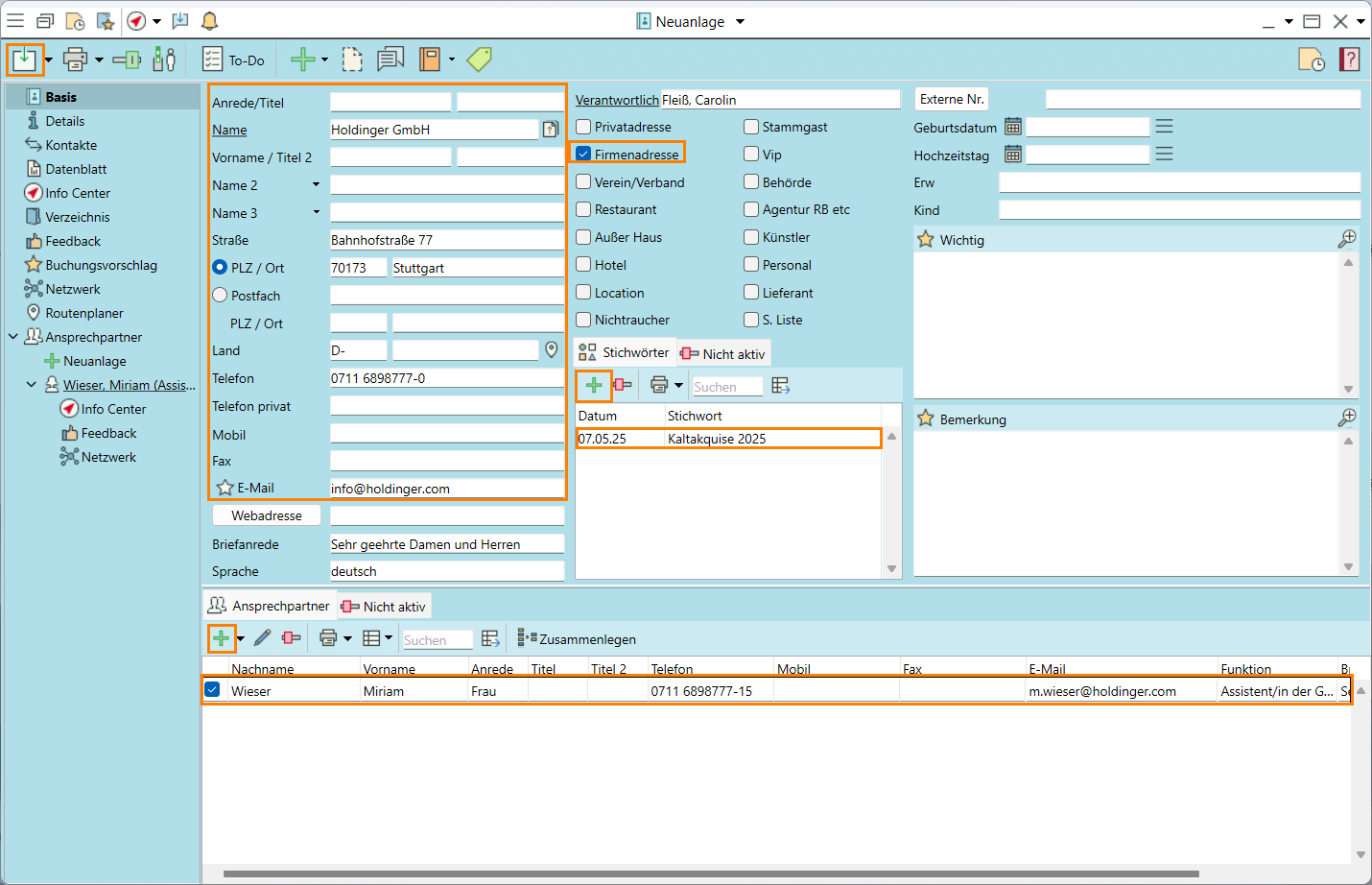Screen dimensions: 1372x885
Task: Click the map pin icon next to Land
Action: [x=552, y=350]
